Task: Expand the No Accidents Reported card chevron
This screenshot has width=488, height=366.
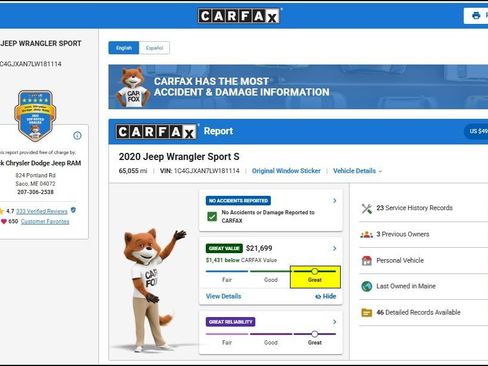Action: [x=335, y=201]
